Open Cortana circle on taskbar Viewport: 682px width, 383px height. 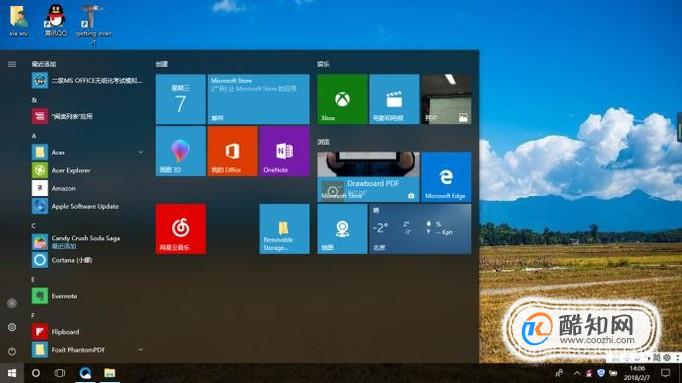point(36,373)
